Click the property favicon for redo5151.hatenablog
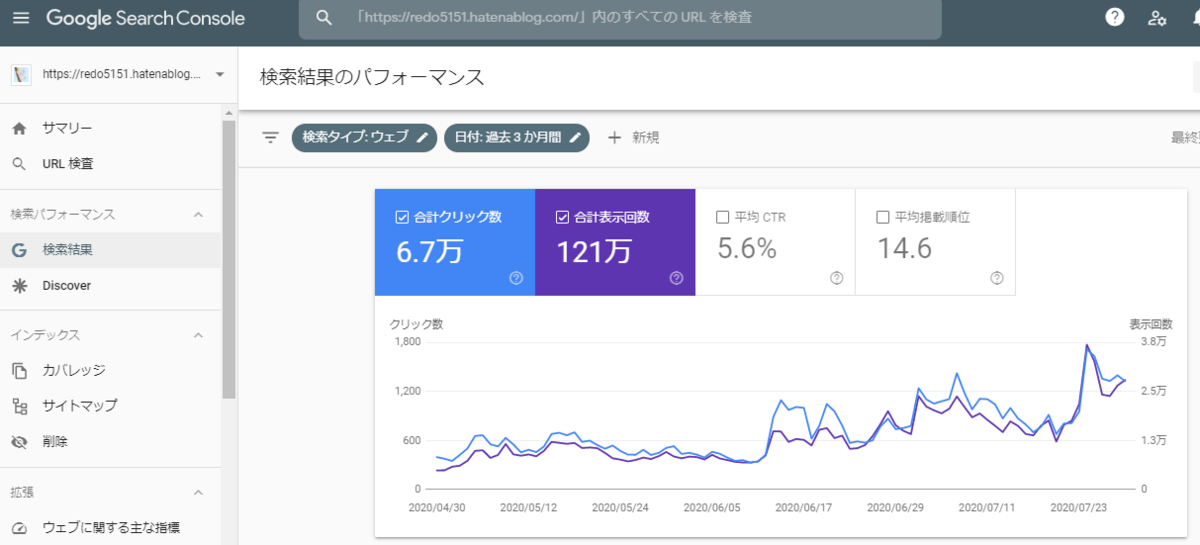1200x545 pixels. coord(20,75)
